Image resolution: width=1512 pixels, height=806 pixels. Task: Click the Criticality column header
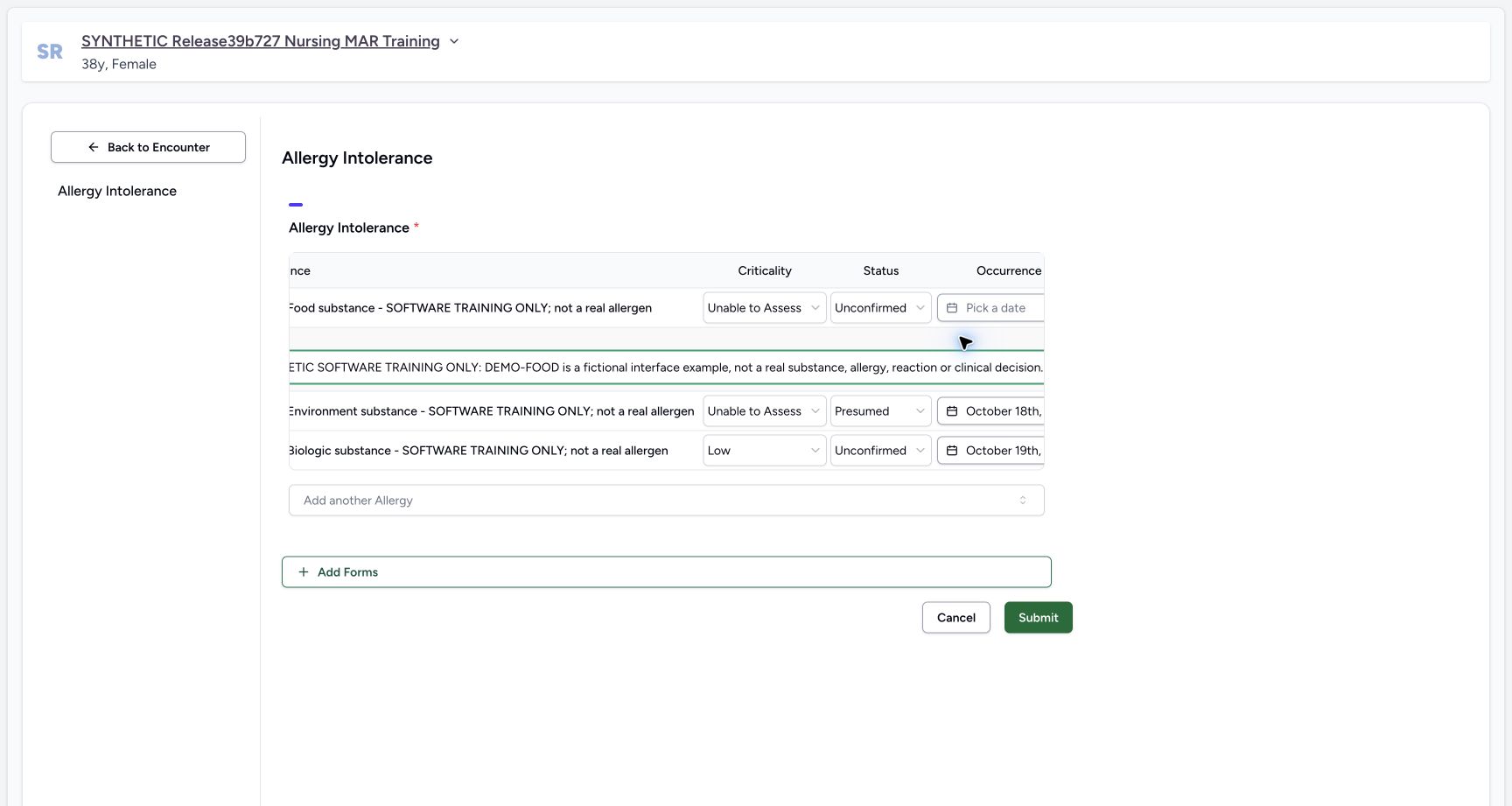[x=765, y=270]
